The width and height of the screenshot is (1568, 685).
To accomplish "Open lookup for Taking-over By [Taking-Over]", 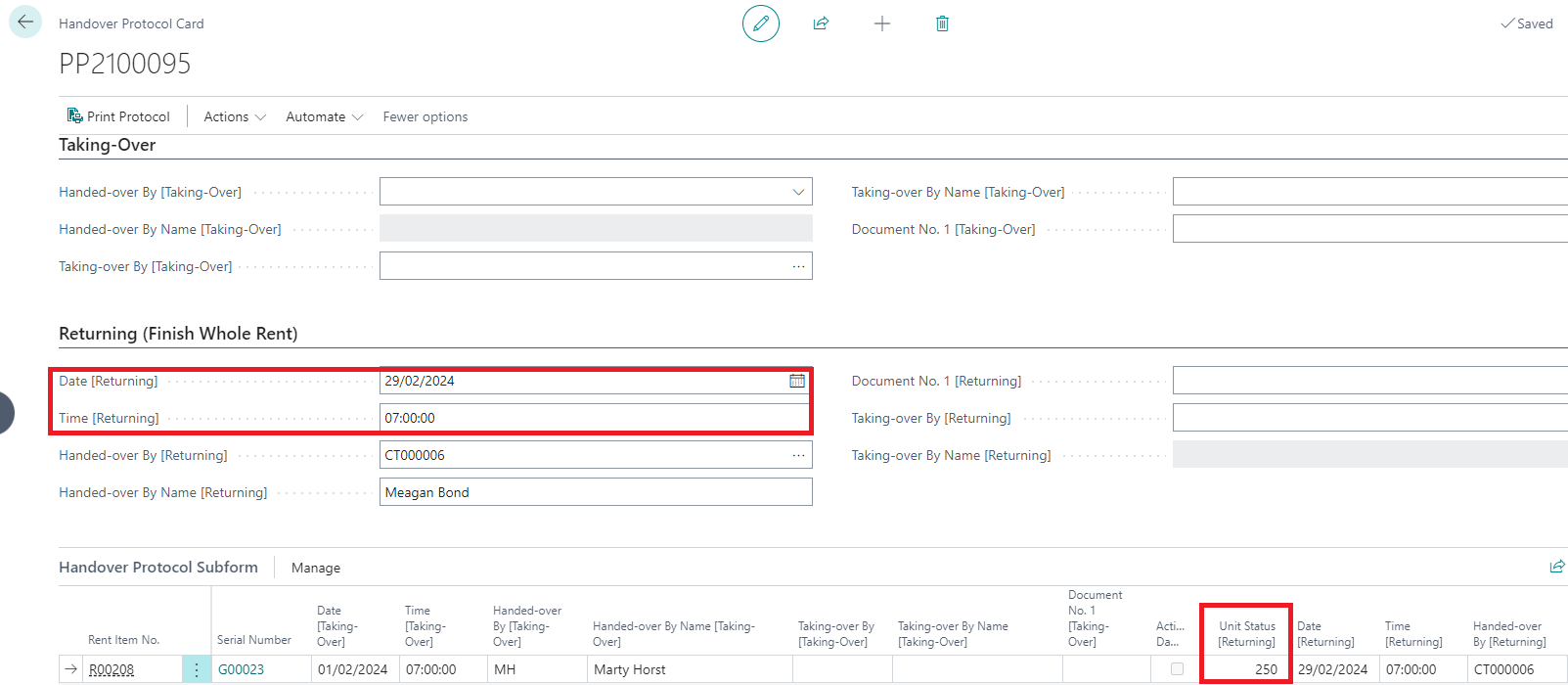I will coord(798,266).
